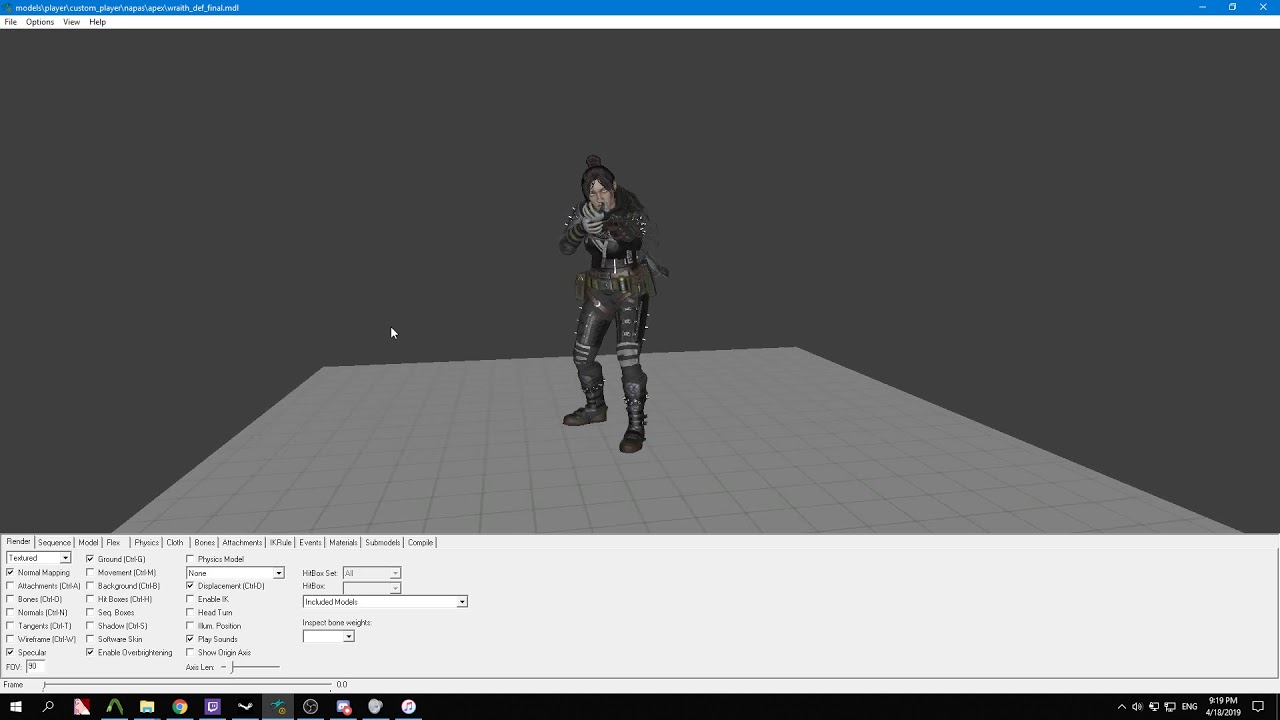The width and height of the screenshot is (1280, 720).
Task: Enable Bones (Ctrl-O) checkbox
Action: pyautogui.click(x=10, y=599)
